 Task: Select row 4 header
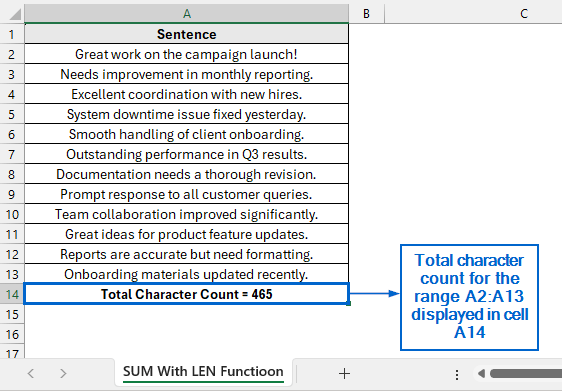(x=12, y=95)
